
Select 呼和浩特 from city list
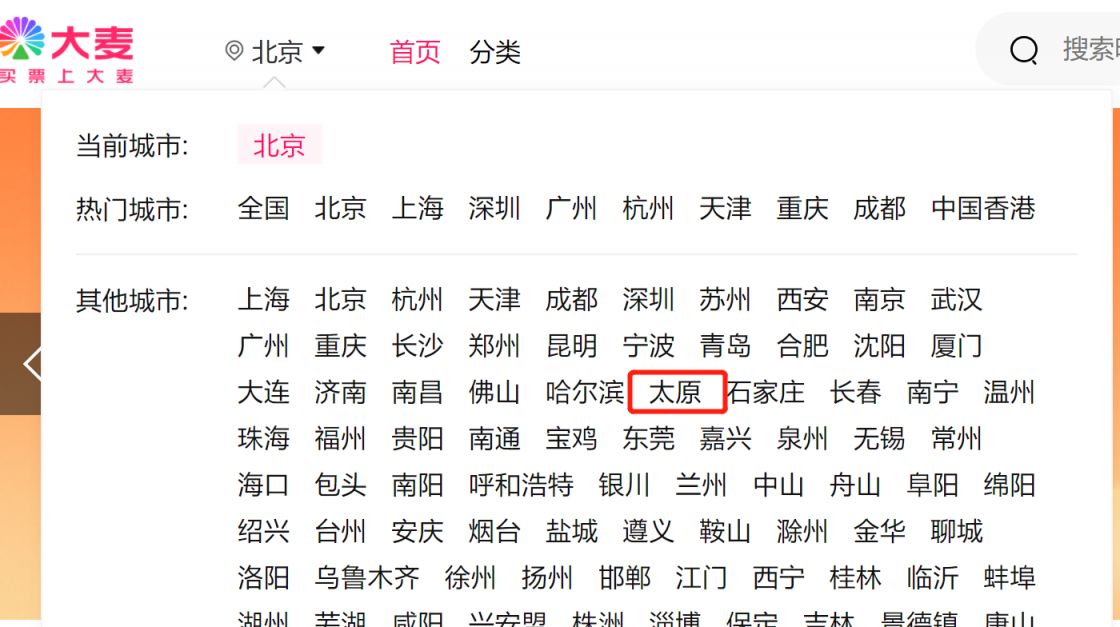point(521,485)
